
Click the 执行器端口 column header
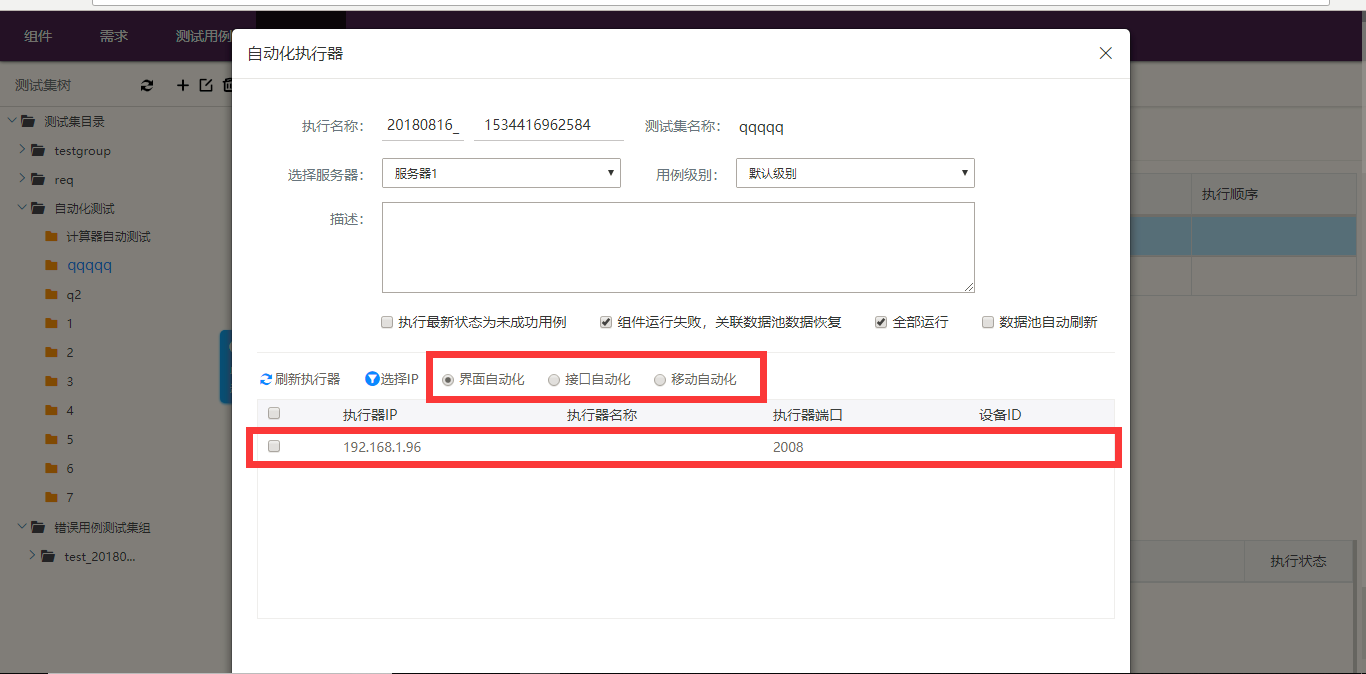[x=808, y=414]
